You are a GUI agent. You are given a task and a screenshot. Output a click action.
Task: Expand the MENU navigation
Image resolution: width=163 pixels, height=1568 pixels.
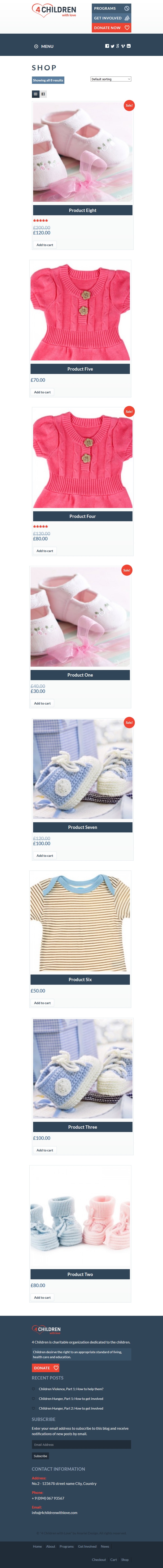44,46
